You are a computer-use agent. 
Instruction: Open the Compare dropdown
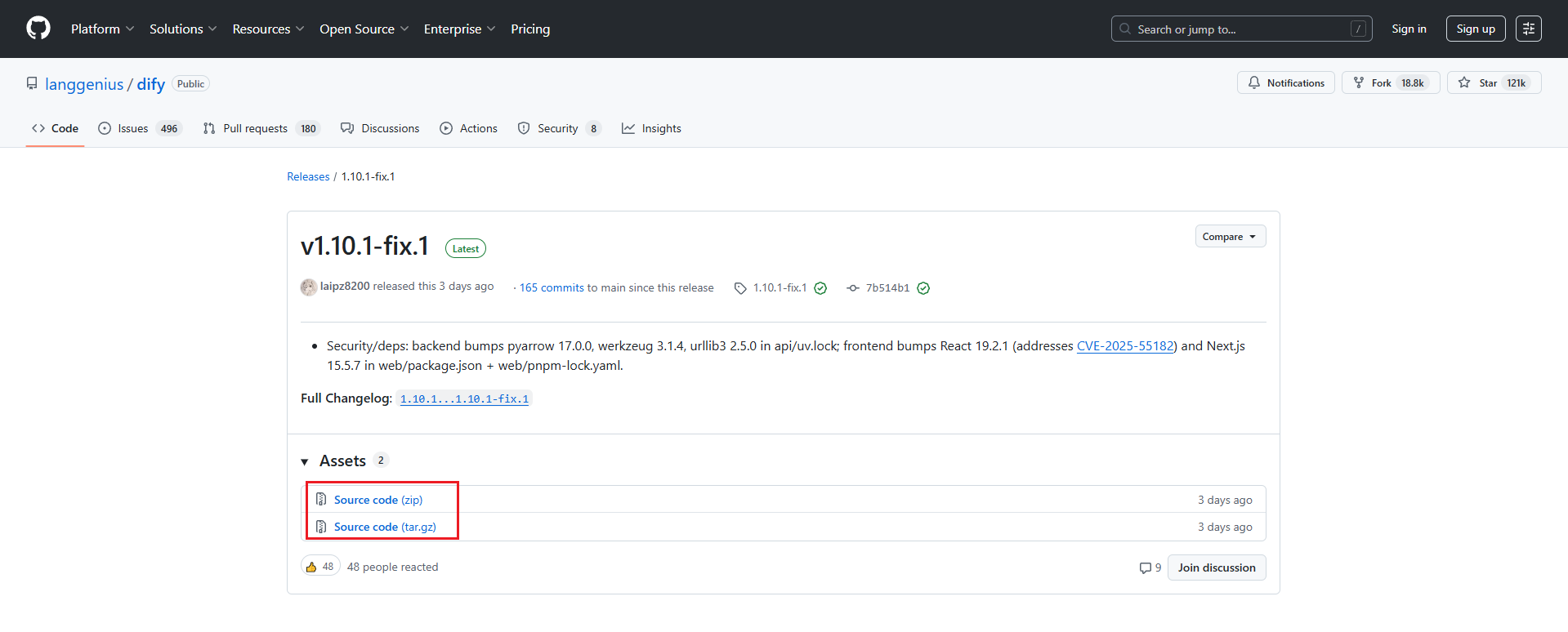1230,236
